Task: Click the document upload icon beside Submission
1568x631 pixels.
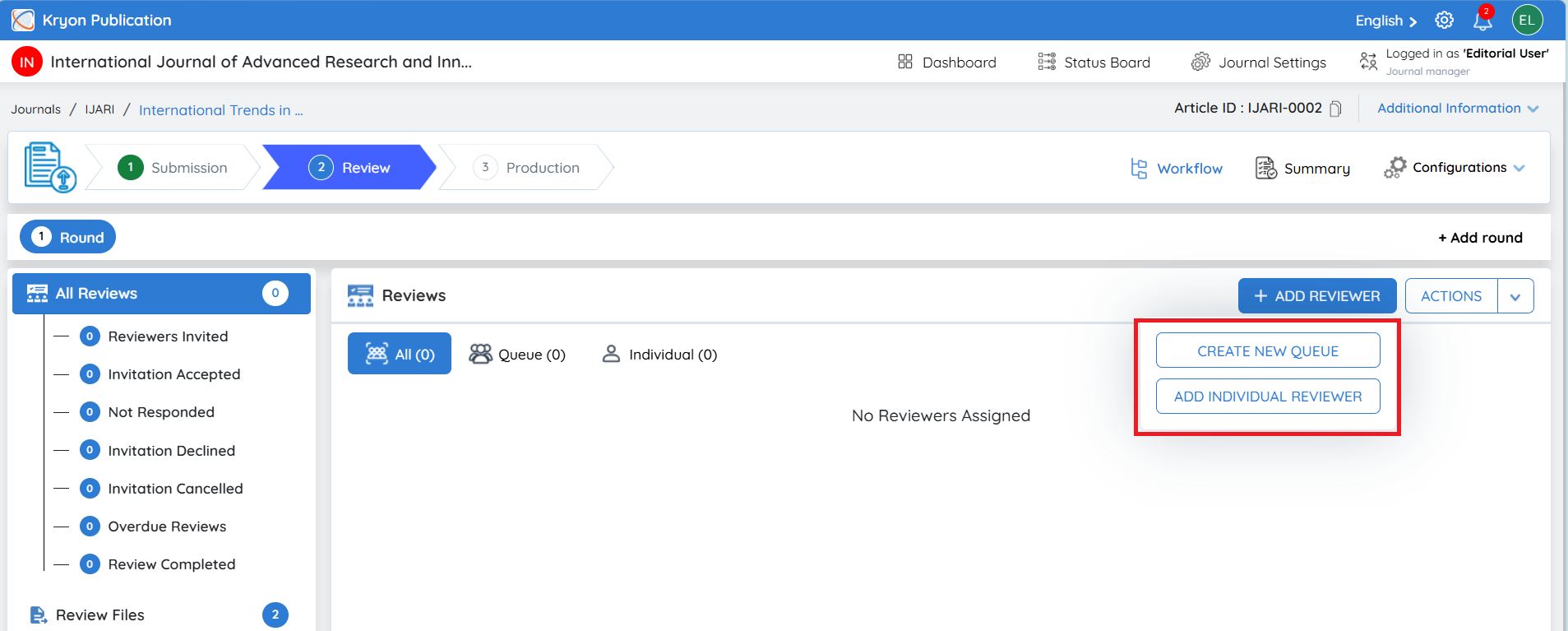Action: (x=50, y=167)
